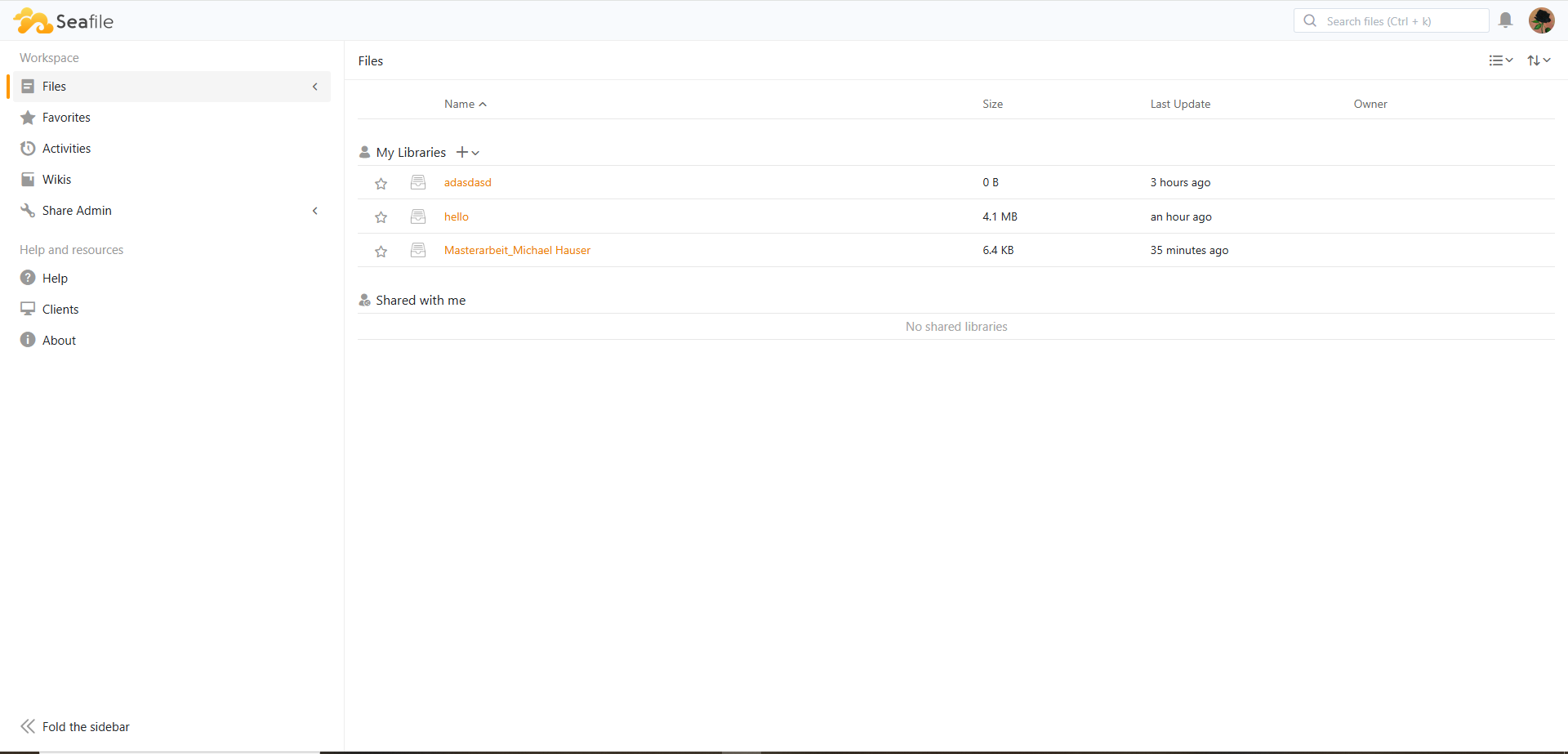
Task: Click the adasdasd library icon
Action: coord(418,183)
